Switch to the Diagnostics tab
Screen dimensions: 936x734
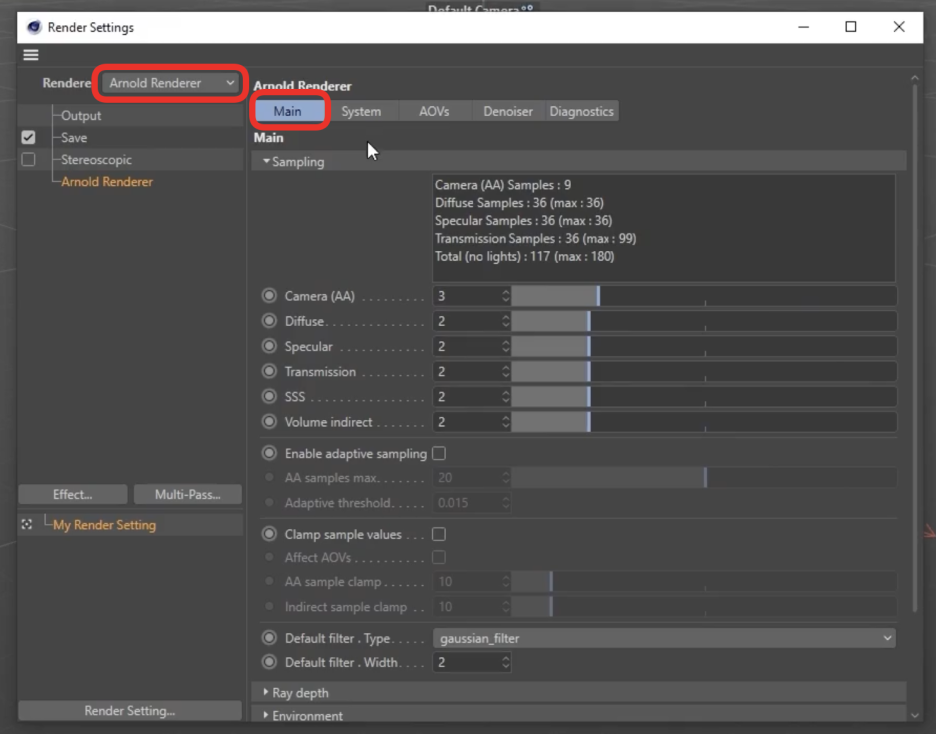[581, 111]
